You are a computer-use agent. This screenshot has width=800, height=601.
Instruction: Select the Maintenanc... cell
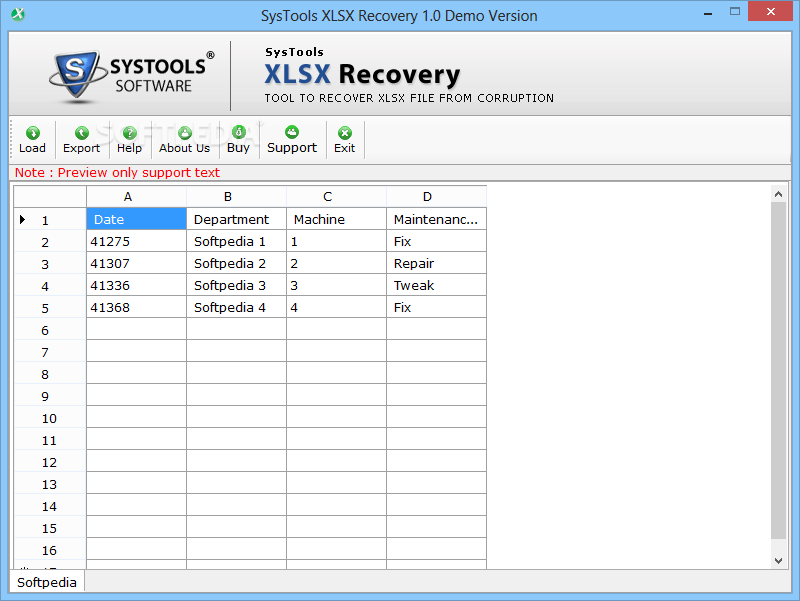tap(436, 219)
